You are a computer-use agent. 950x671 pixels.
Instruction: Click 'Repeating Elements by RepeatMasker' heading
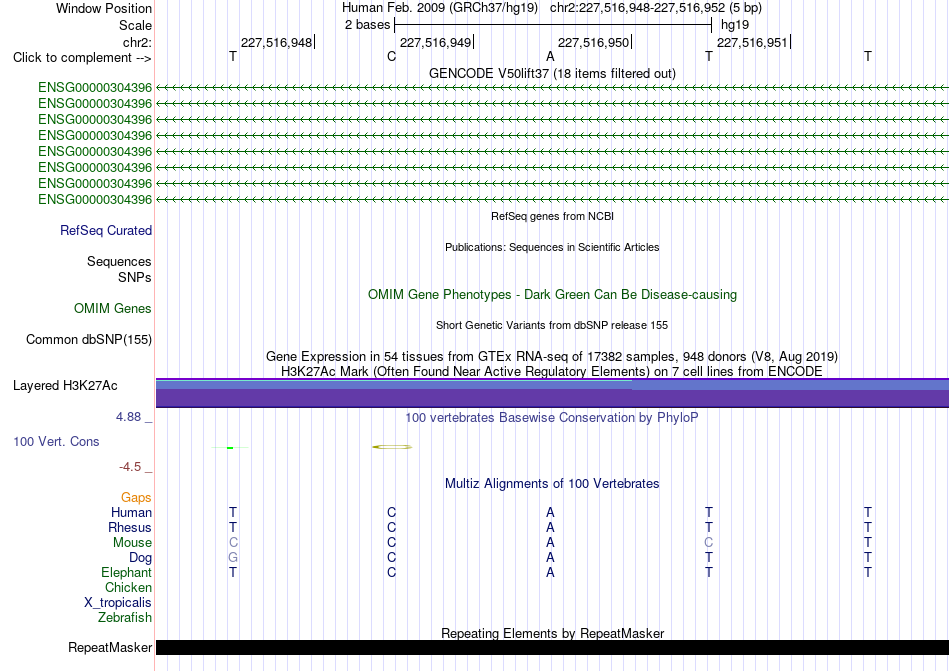pyautogui.click(x=552, y=633)
